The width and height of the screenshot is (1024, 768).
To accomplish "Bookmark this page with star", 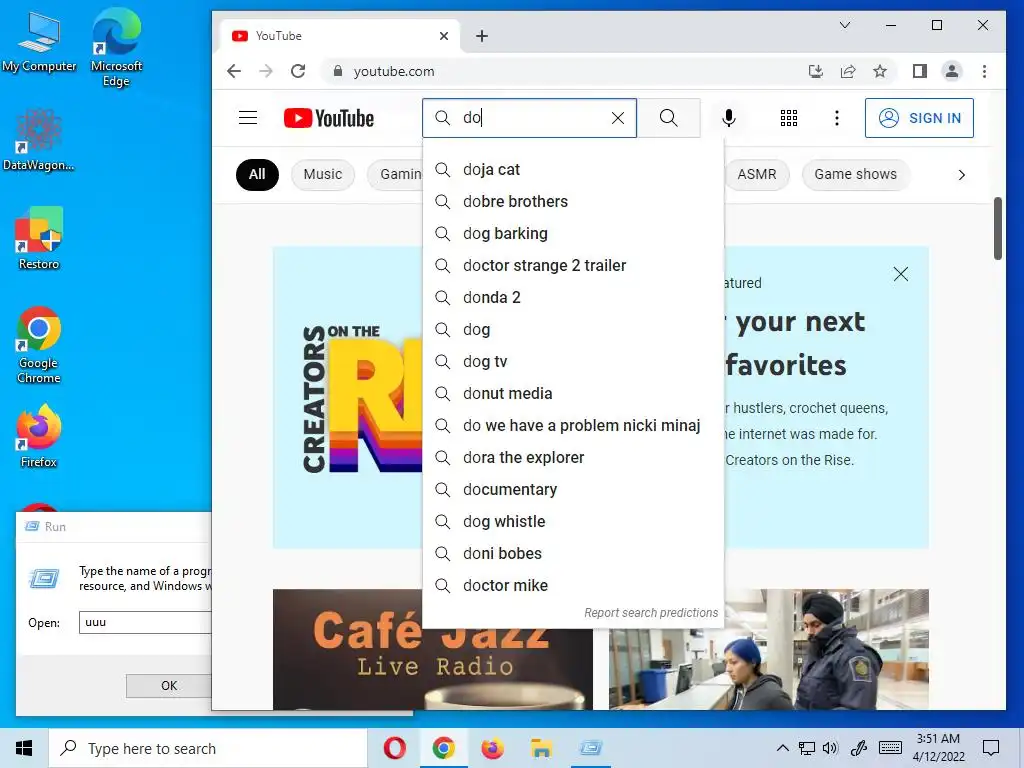I will [x=880, y=71].
